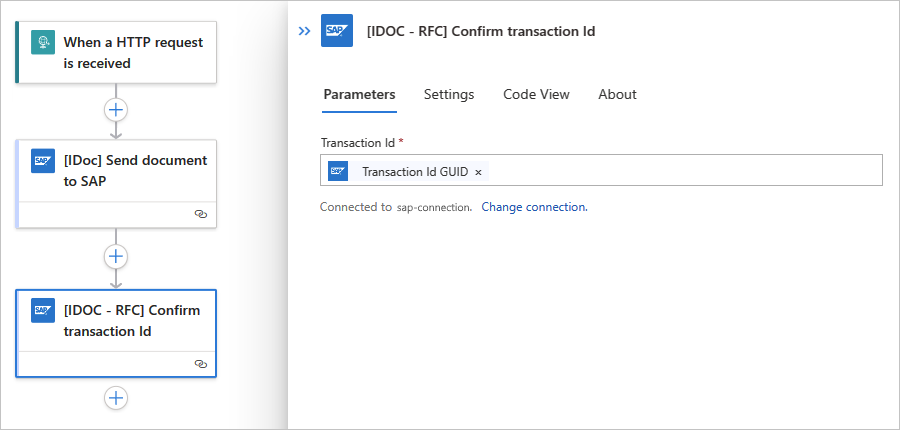Click inside the Transaction Id field
This screenshot has height=430, width=900.
point(680,171)
